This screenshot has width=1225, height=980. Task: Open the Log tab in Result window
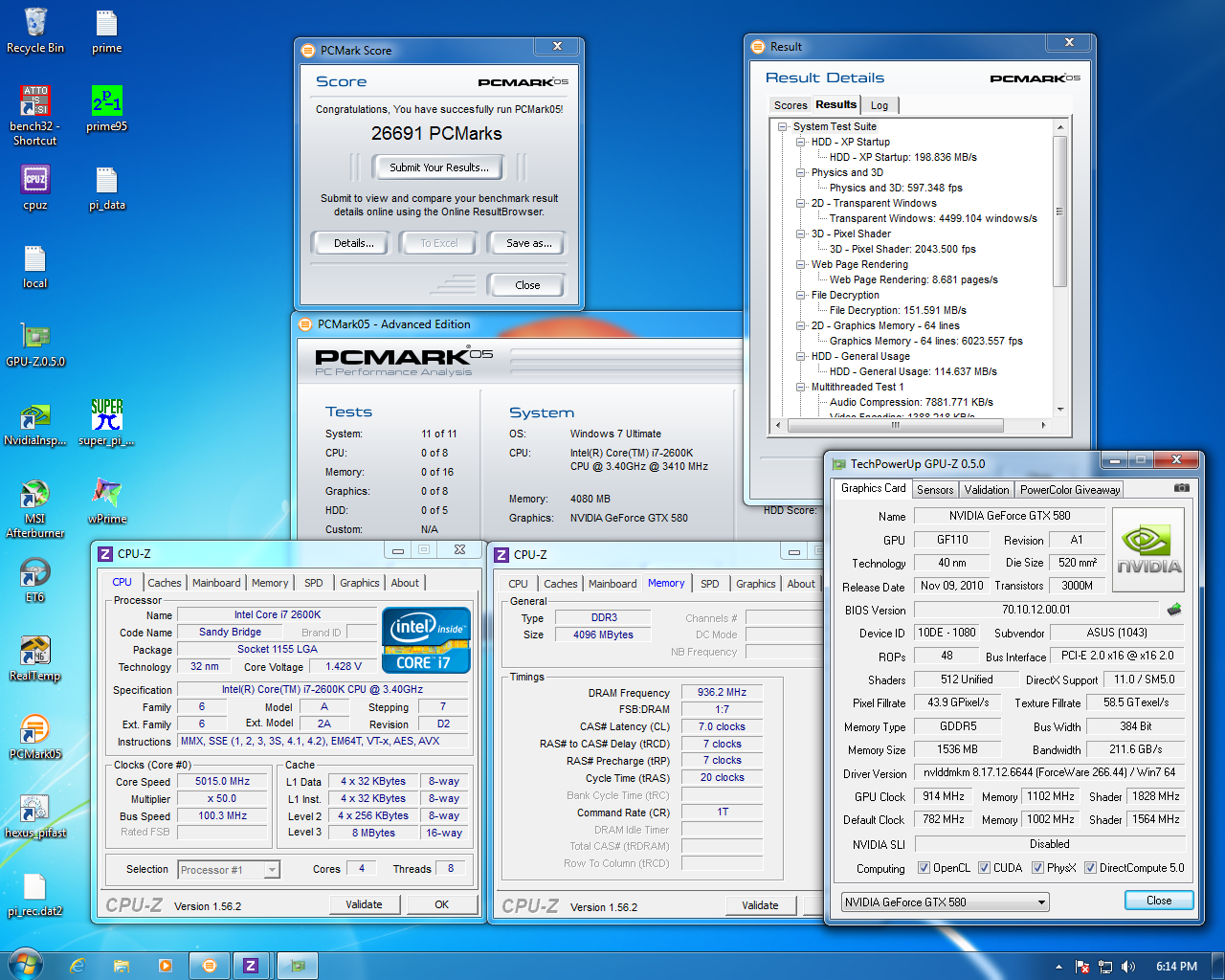[880, 105]
